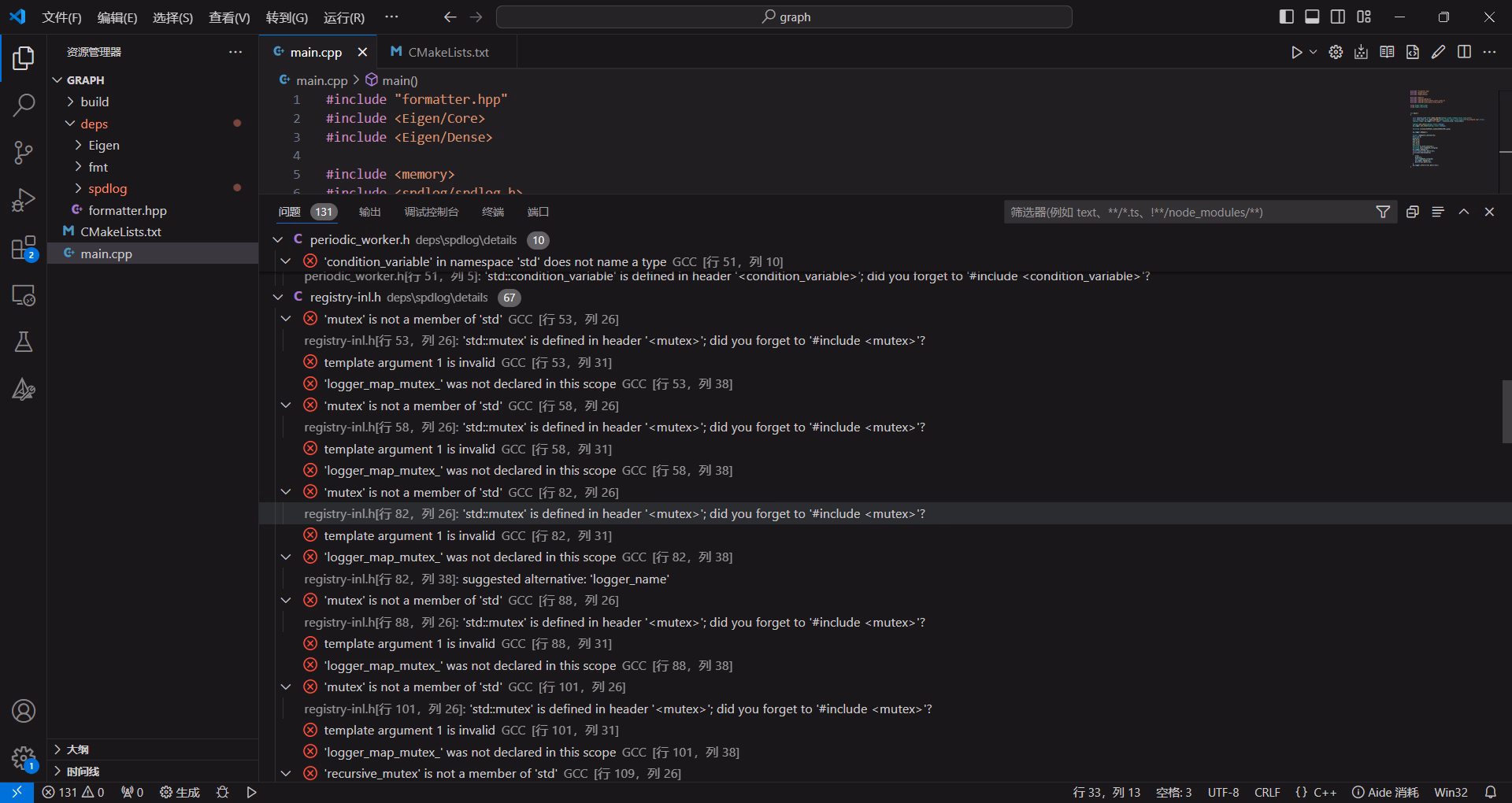Open the Remote Explorer view
The height and width of the screenshot is (803, 1512).
click(24, 295)
